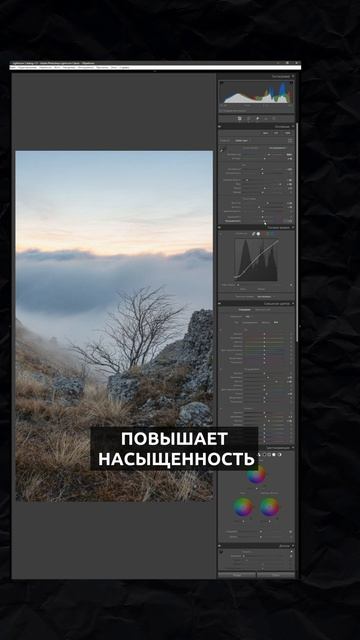Open the All tab in HSL
The image size is (360, 640).
[276, 322]
